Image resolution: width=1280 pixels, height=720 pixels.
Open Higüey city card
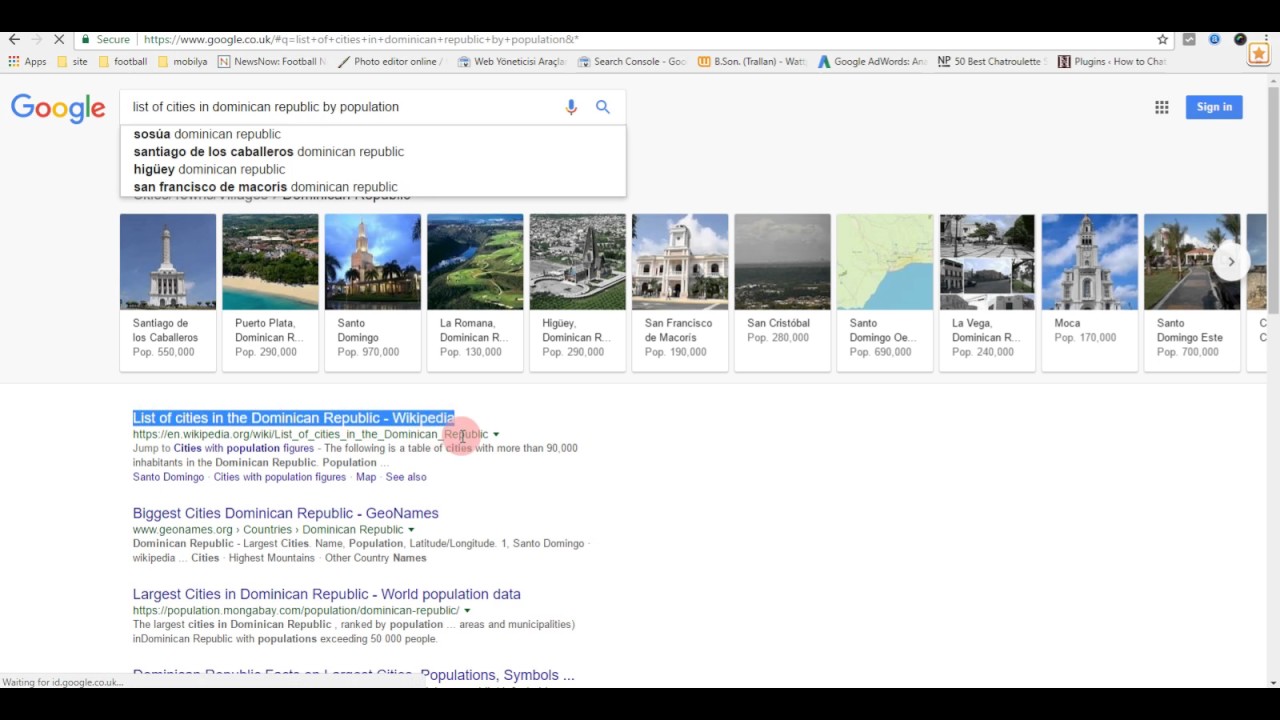point(578,292)
